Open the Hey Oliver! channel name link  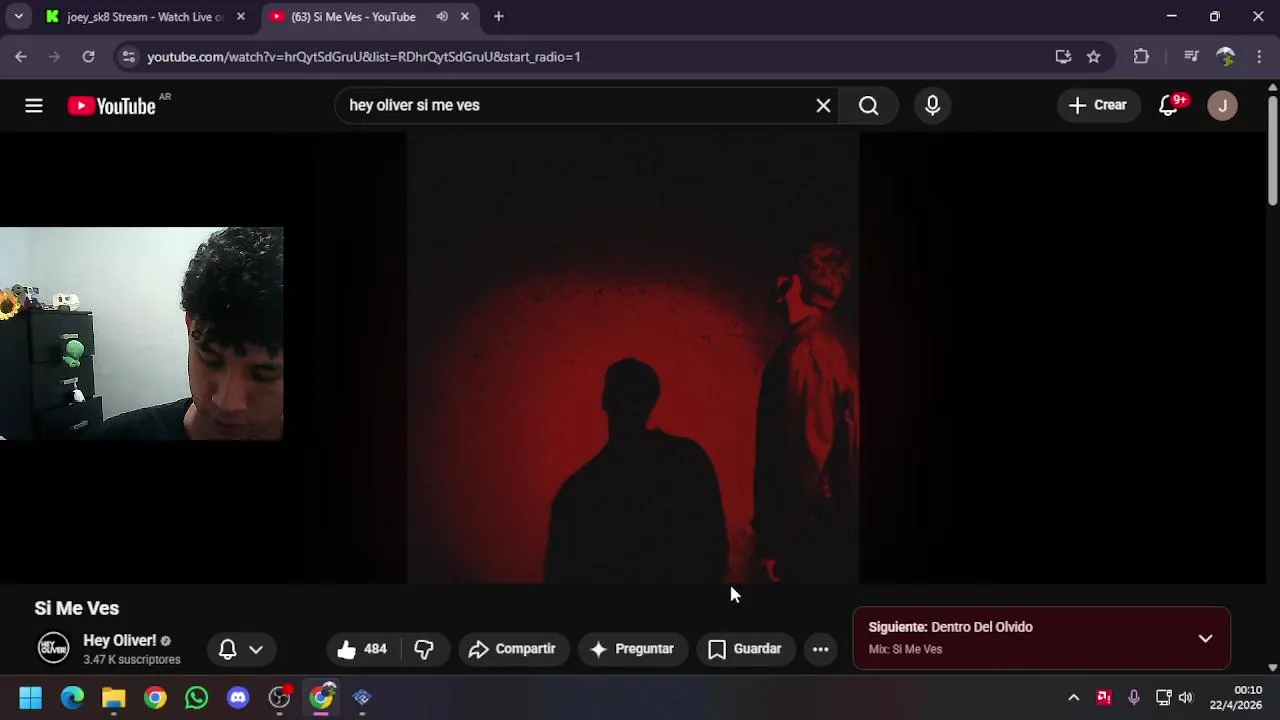pyautogui.click(x=119, y=640)
